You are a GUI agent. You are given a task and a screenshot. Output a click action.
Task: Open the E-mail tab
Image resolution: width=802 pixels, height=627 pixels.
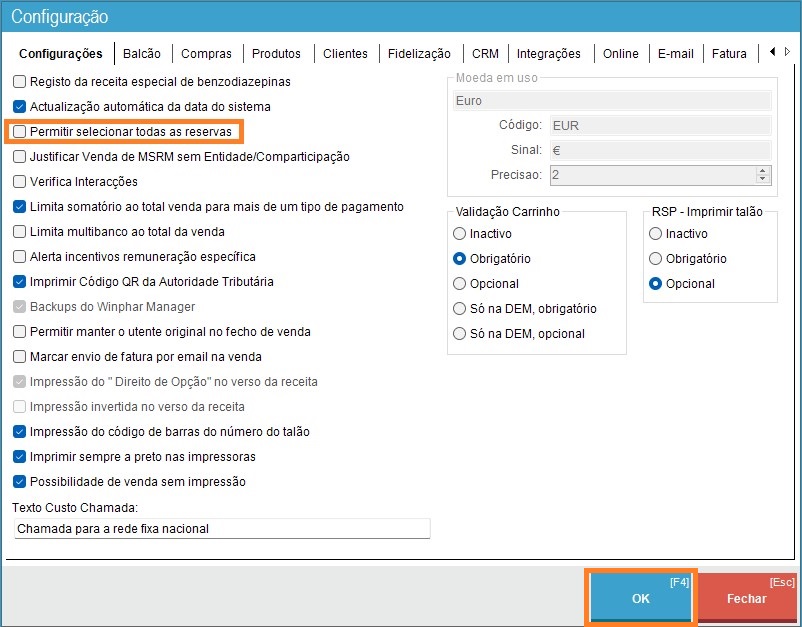click(675, 54)
